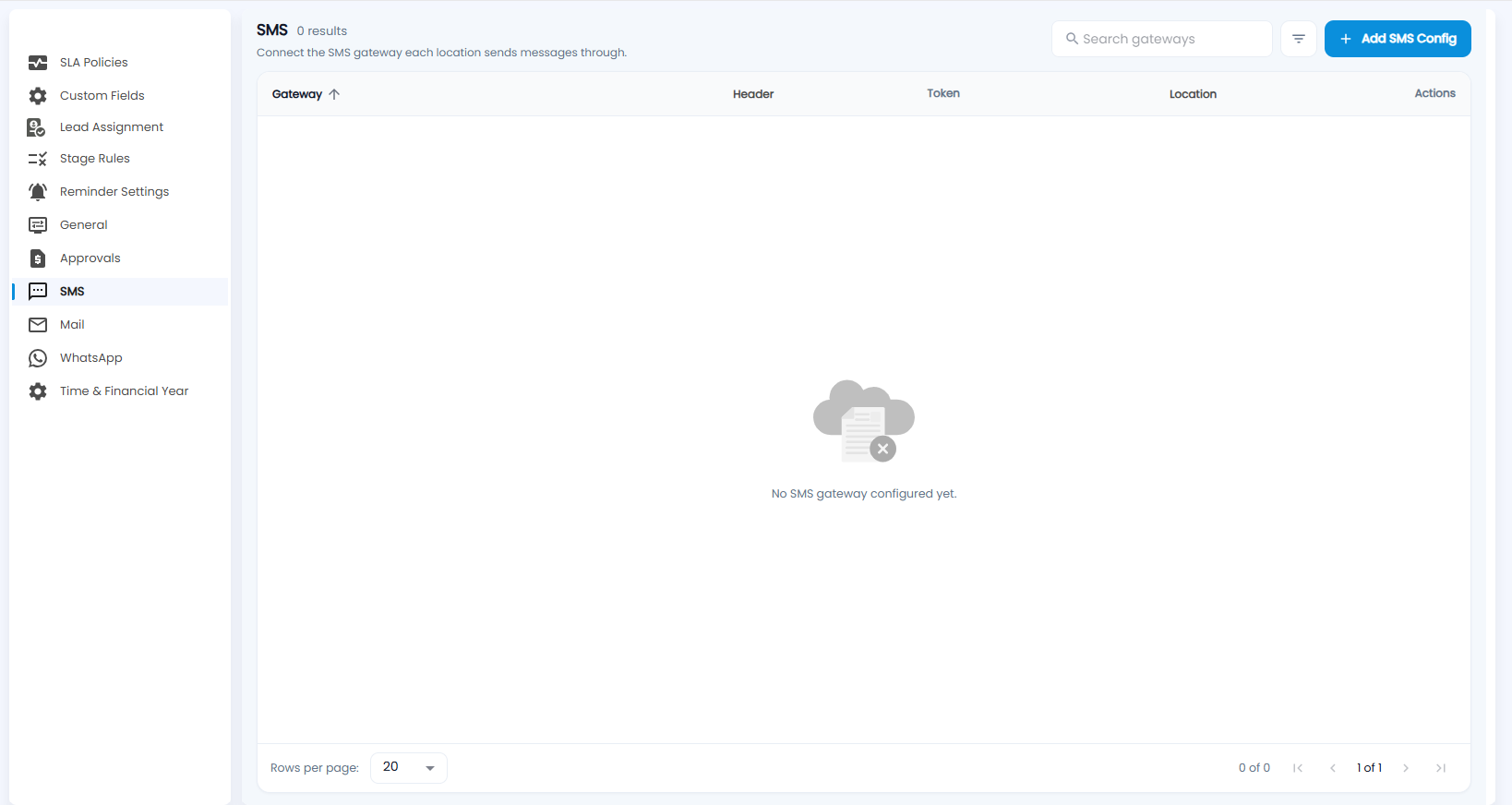
Task: Click Add SMS Config button
Action: click(x=1398, y=39)
